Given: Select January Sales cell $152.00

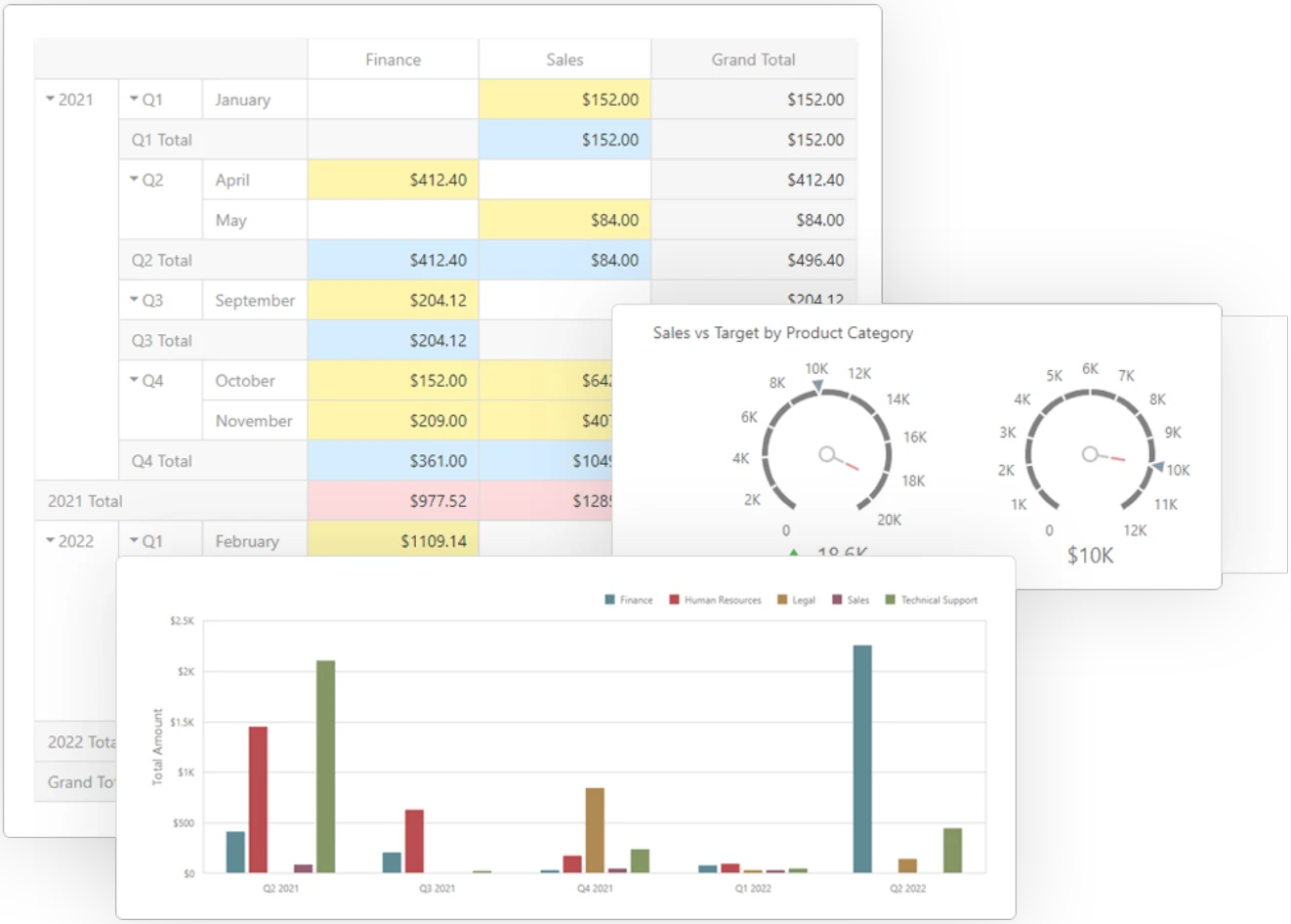Looking at the screenshot, I should tap(564, 100).
